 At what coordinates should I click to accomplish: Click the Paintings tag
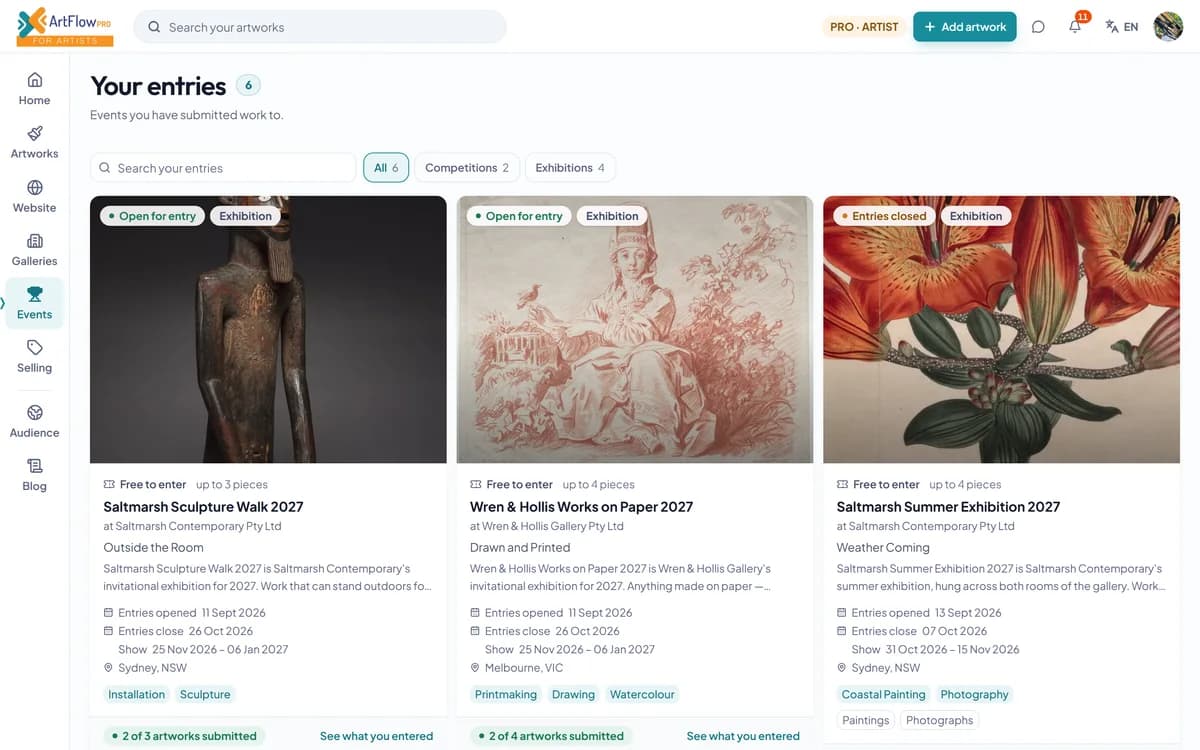pos(866,720)
